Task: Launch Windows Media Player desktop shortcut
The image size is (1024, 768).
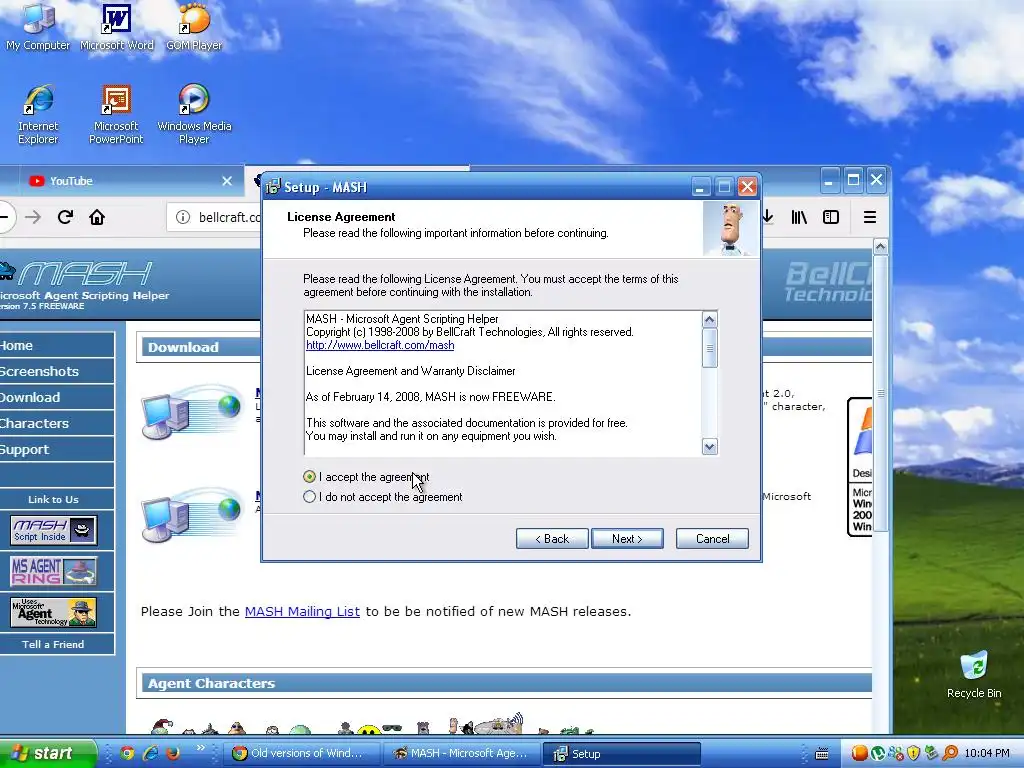Action: (194, 114)
